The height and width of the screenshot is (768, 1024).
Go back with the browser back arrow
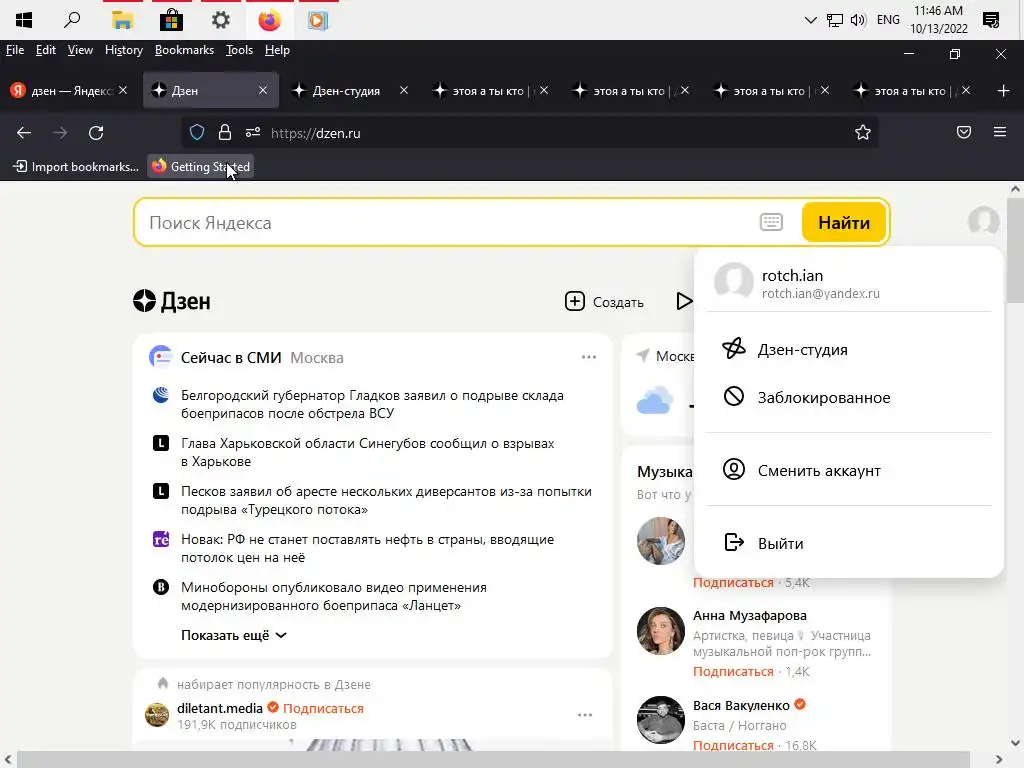(24, 133)
